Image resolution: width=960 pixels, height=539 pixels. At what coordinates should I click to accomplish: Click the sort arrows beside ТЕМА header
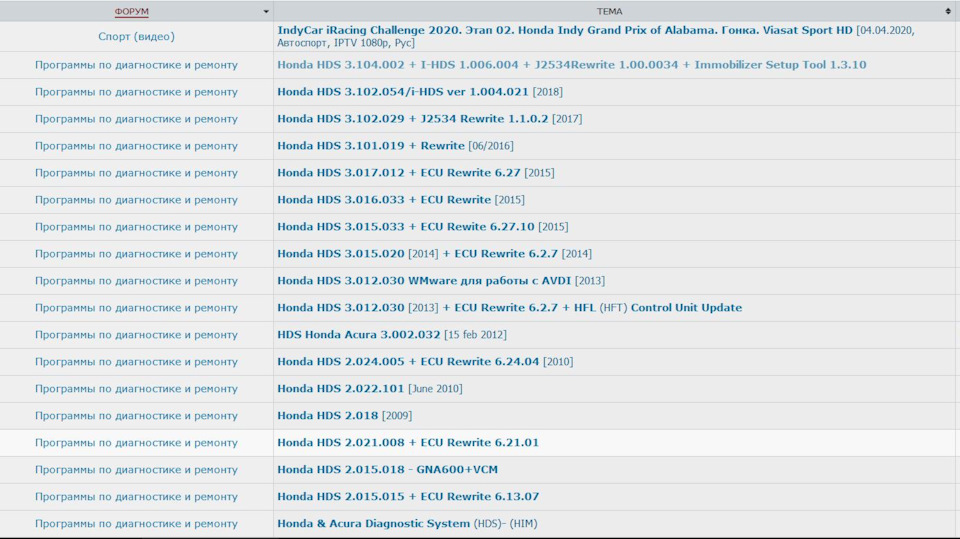point(948,11)
